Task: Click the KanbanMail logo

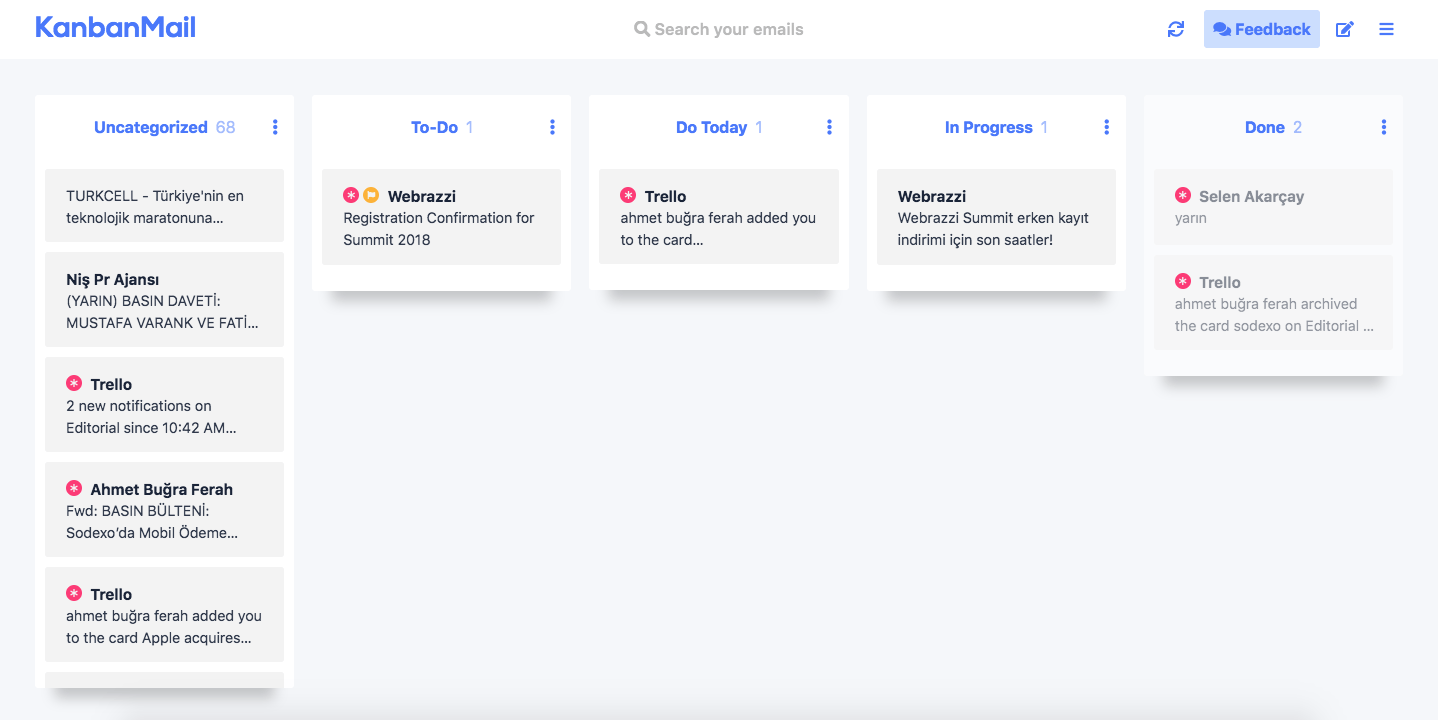Action: tap(115, 28)
